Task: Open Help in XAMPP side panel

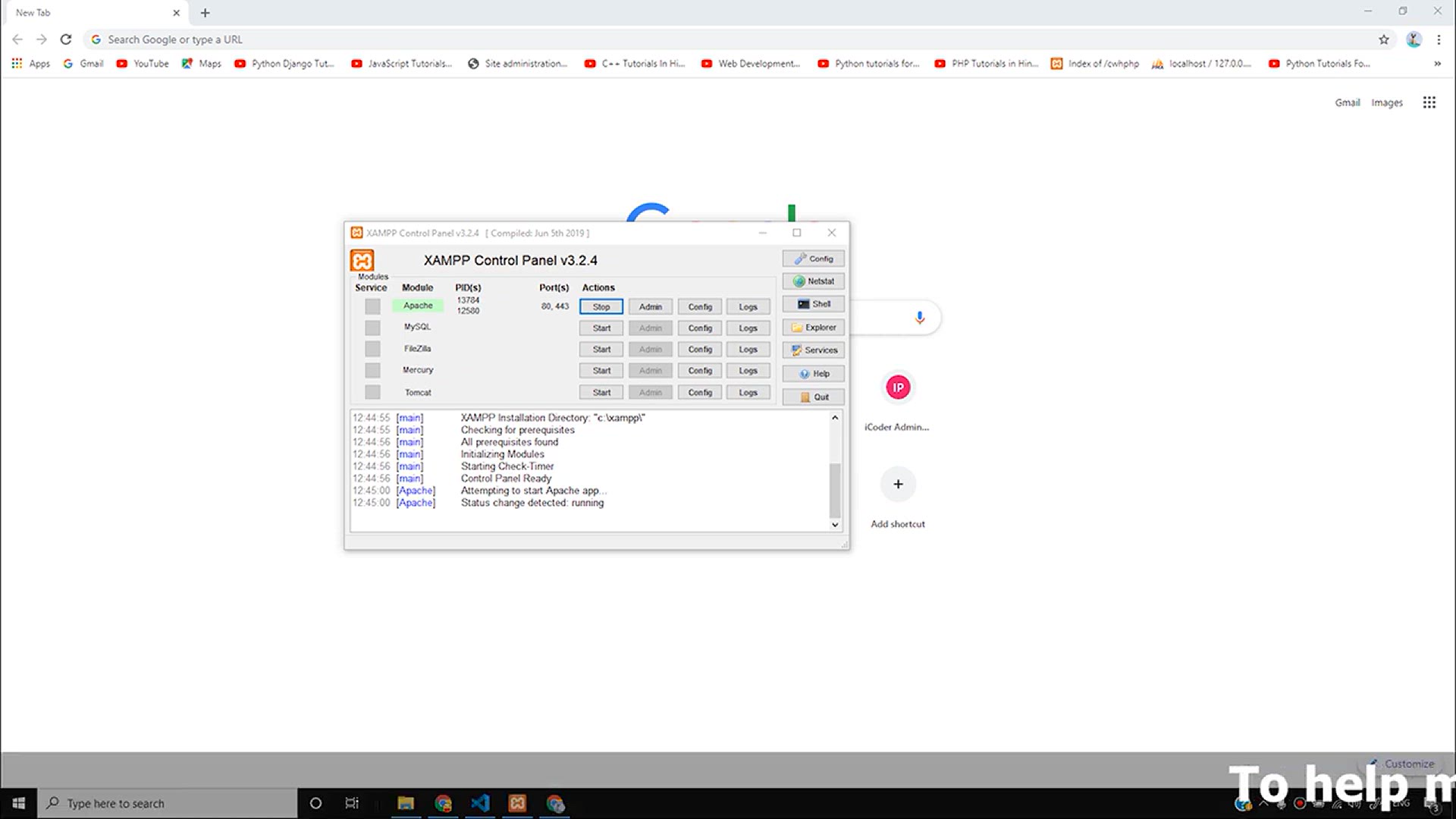Action: pyautogui.click(x=813, y=374)
